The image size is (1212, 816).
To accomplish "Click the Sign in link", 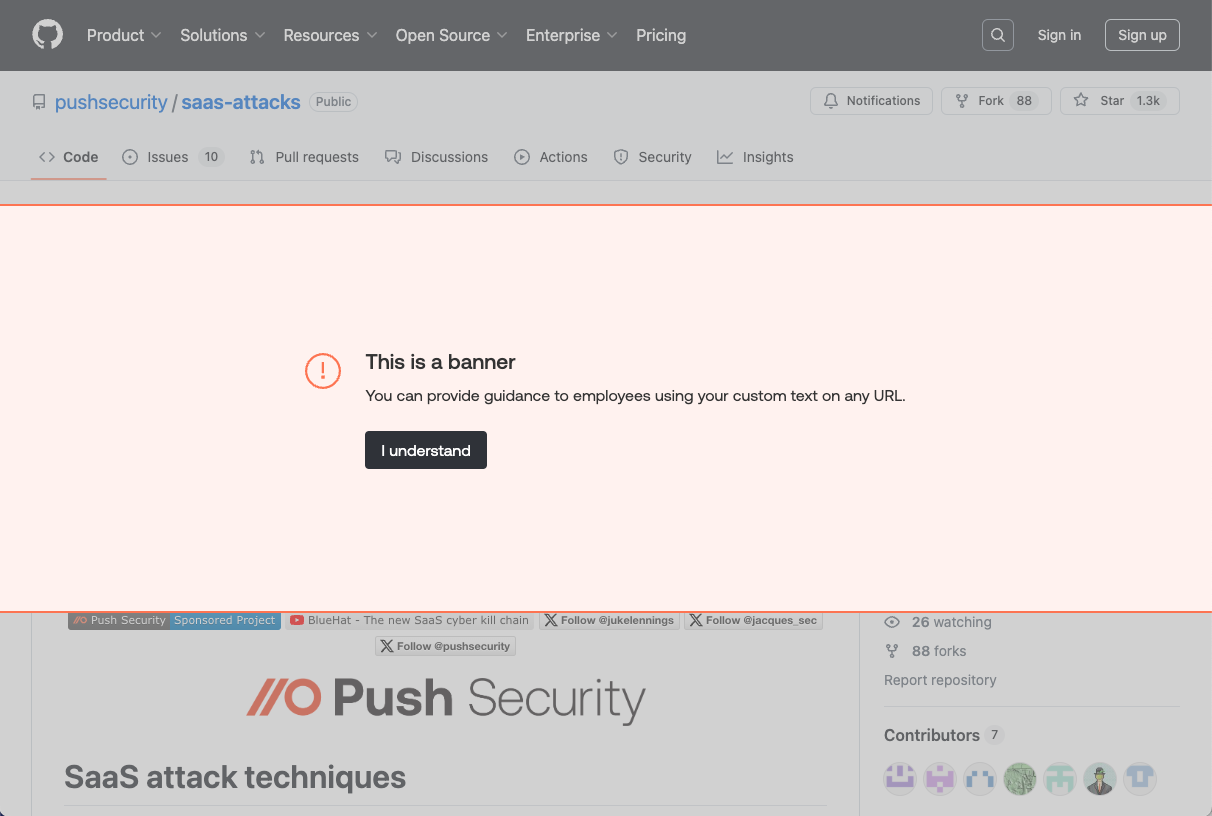I will [x=1059, y=35].
